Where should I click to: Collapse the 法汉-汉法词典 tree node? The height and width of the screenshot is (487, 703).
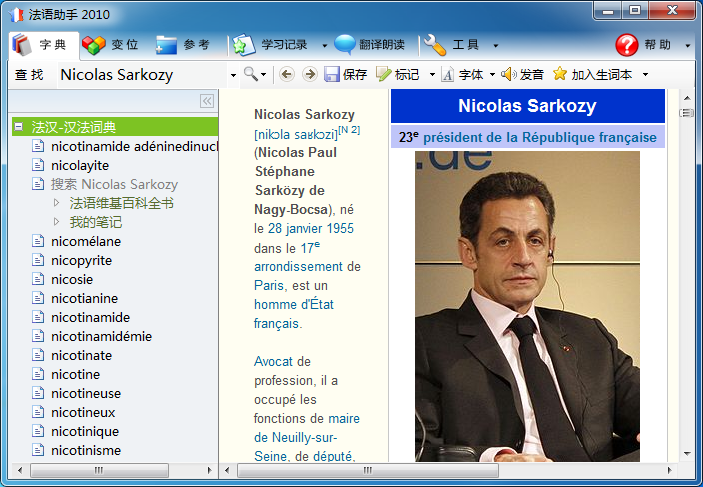(x=18, y=127)
